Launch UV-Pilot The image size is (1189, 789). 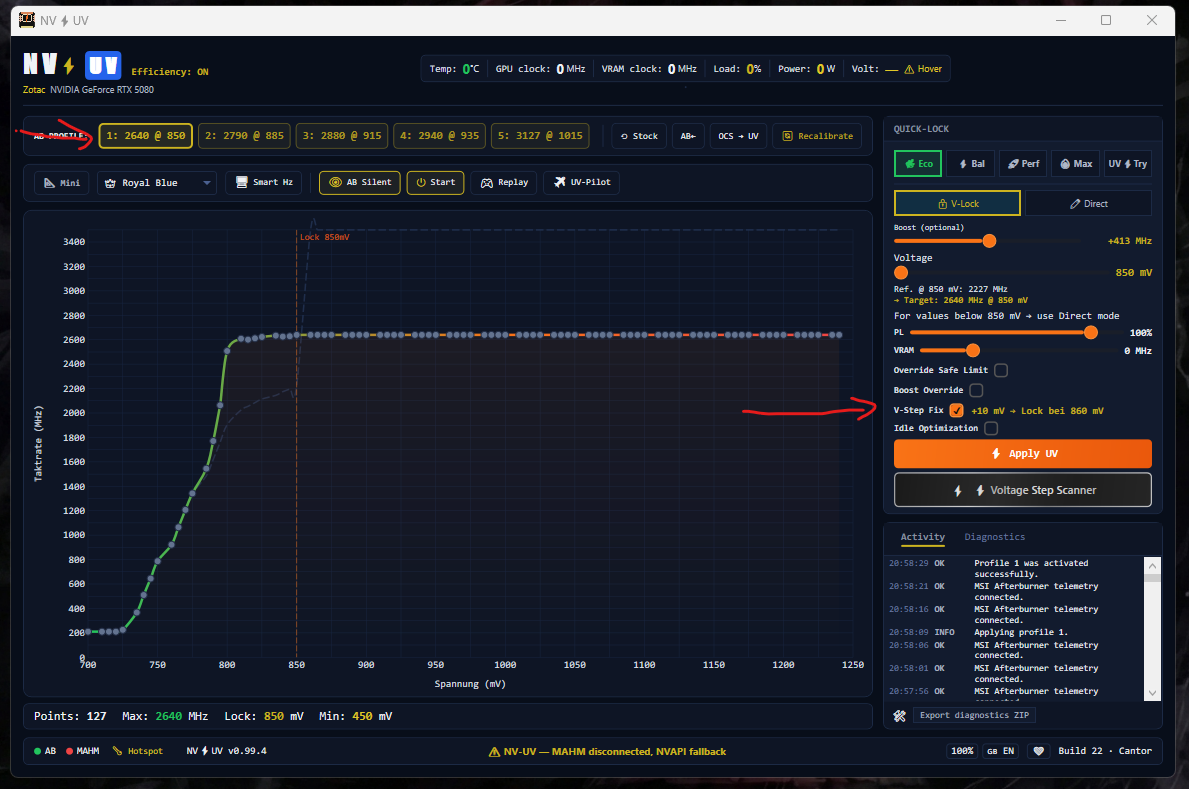[x=582, y=182]
